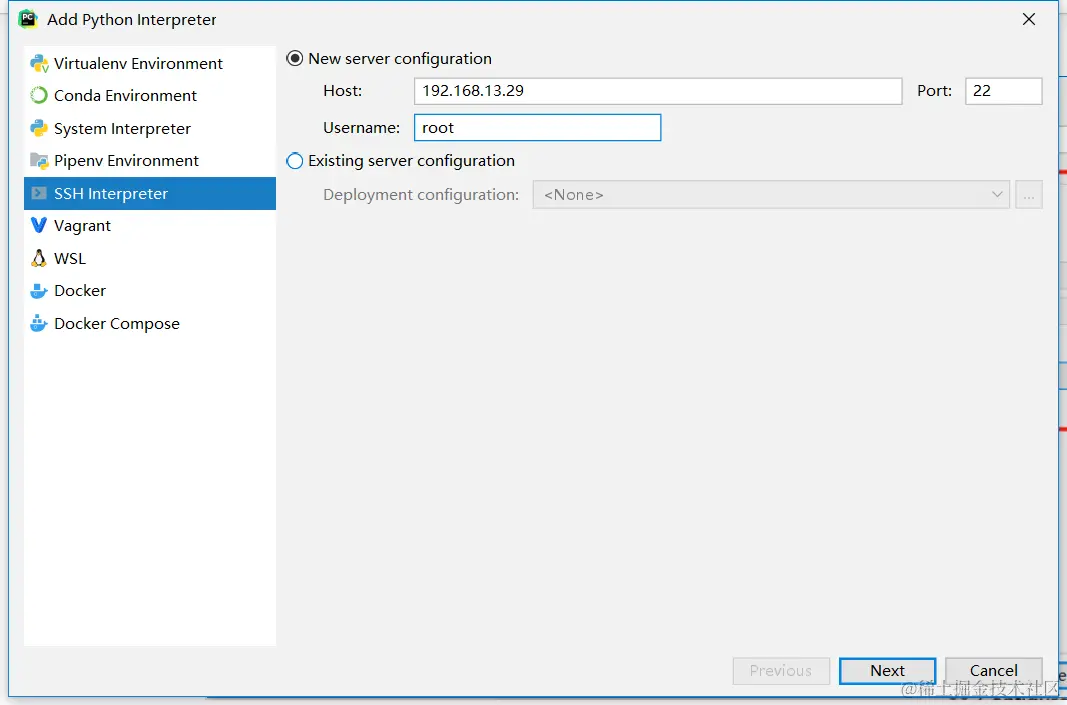Click the Next button
The width and height of the screenshot is (1067, 705).
point(887,670)
